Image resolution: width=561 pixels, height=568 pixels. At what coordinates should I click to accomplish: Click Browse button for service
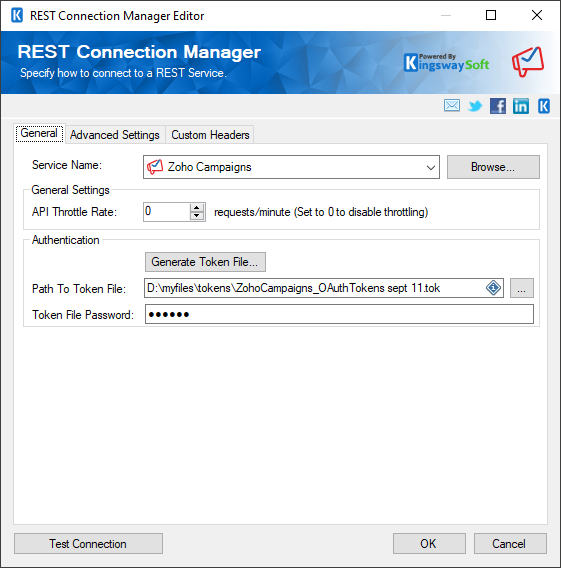click(493, 167)
